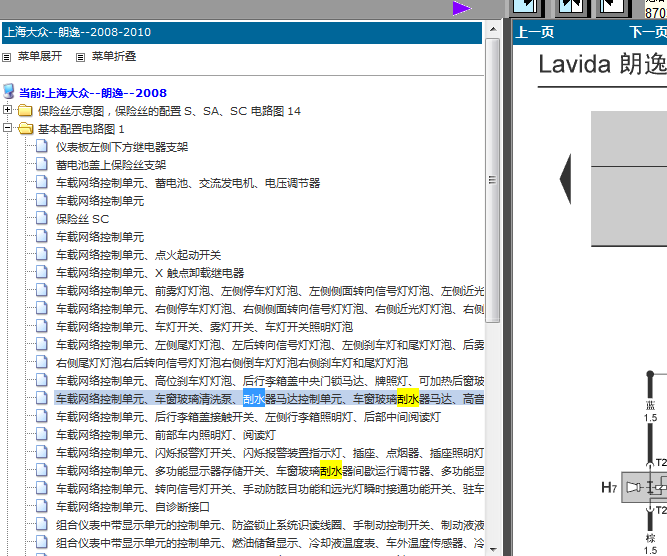Click open folder icon of 基本配置电路图 1
The image size is (667, 556).
click(26, 128)
